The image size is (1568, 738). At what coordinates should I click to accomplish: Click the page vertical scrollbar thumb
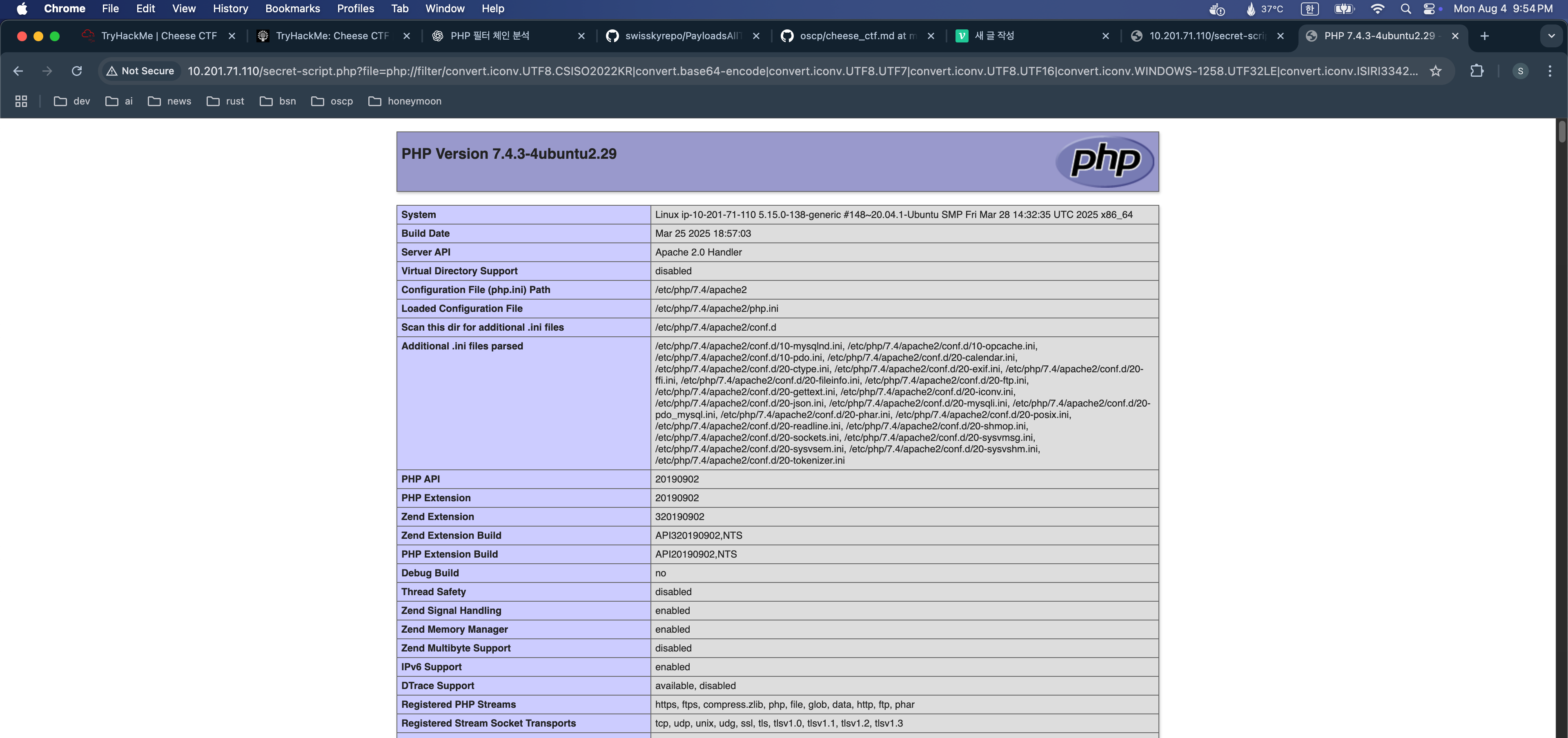coord(1561,131)
